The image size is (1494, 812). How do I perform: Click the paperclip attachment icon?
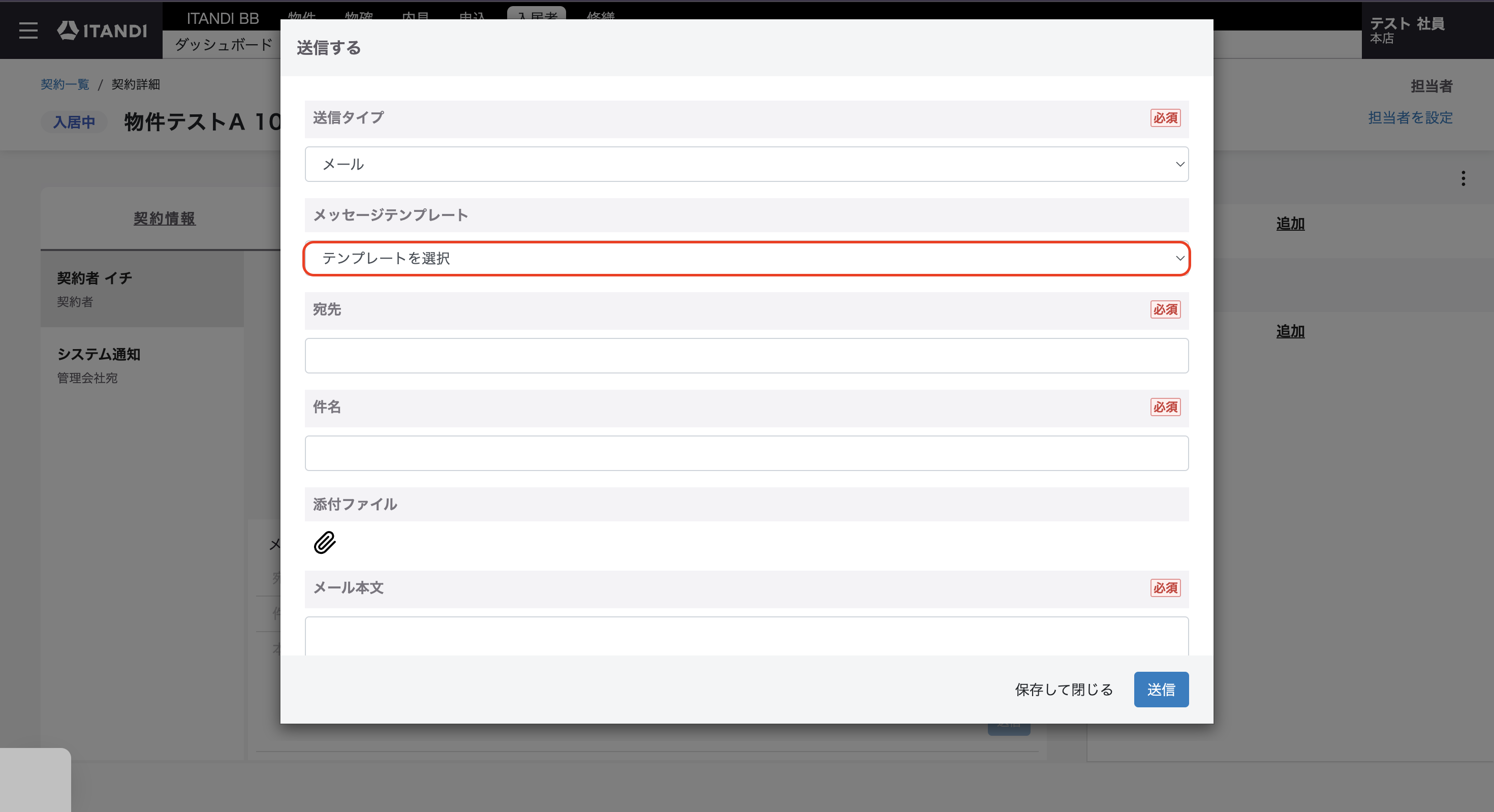pos(325,542)
